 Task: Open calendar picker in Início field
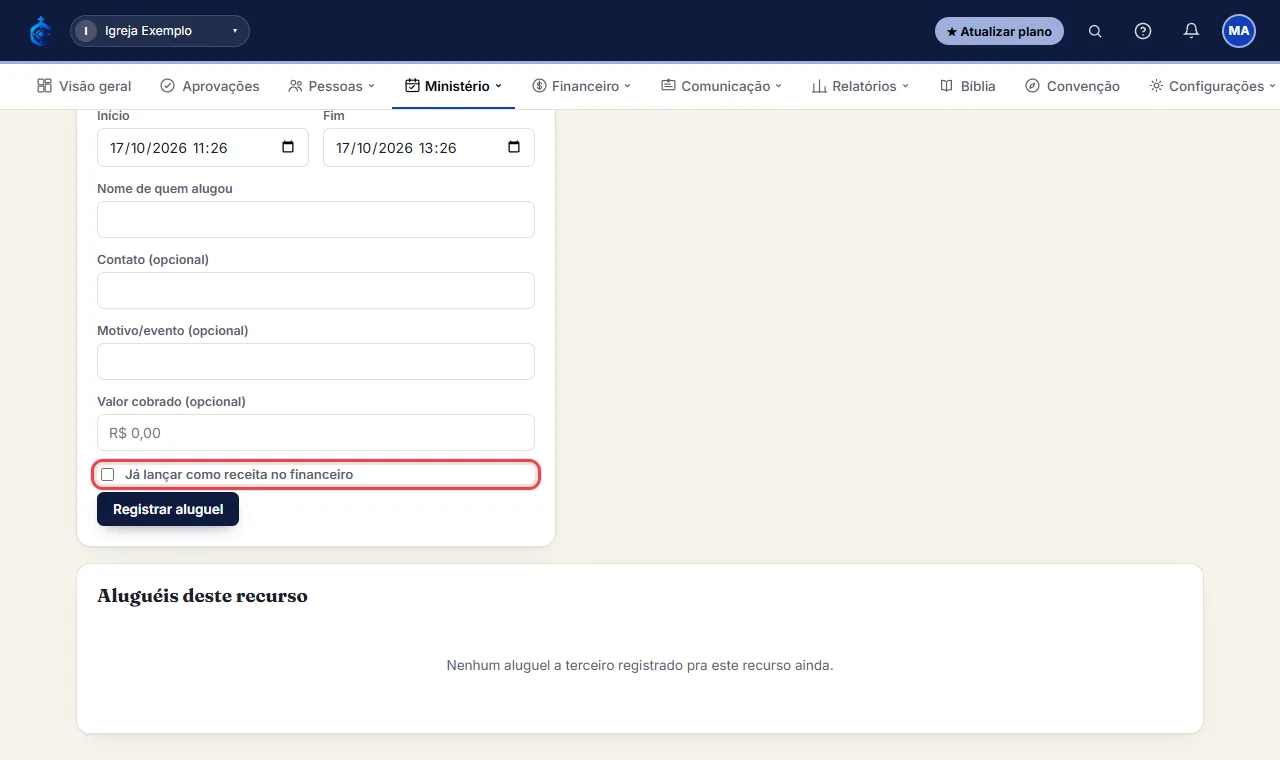[x=288, y=147]
